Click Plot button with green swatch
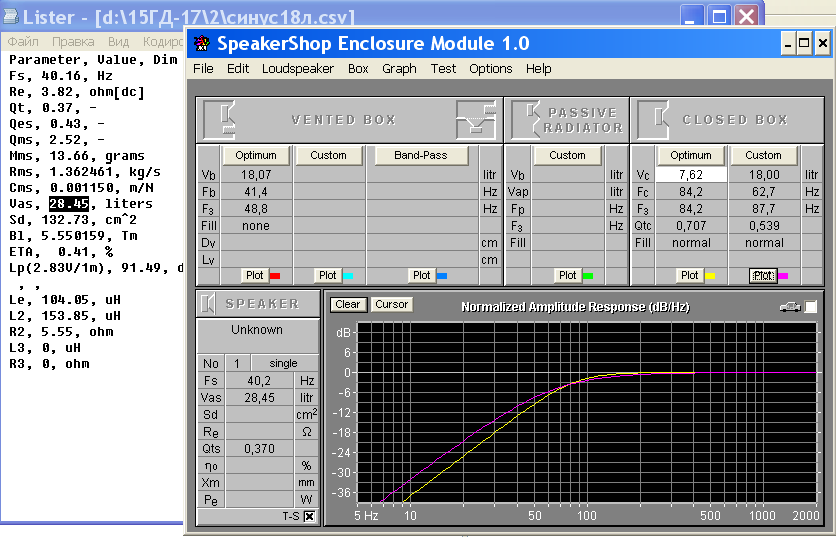836x537 pixels. (x=567, y=275)
